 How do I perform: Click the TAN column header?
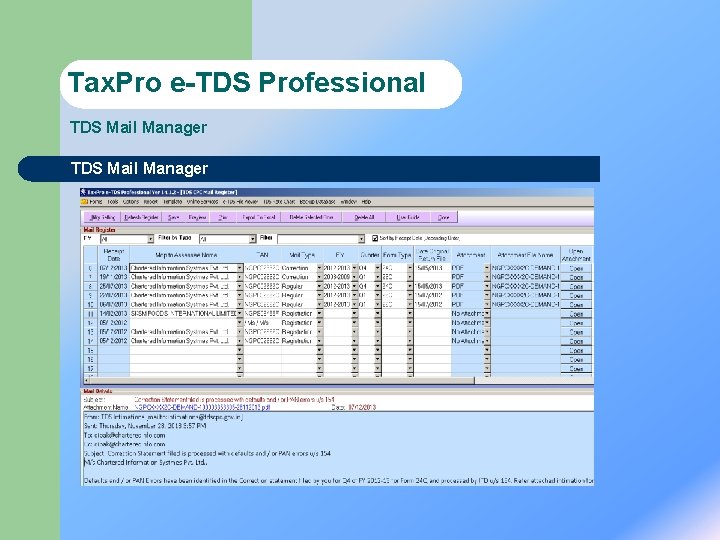coord(262,255)
